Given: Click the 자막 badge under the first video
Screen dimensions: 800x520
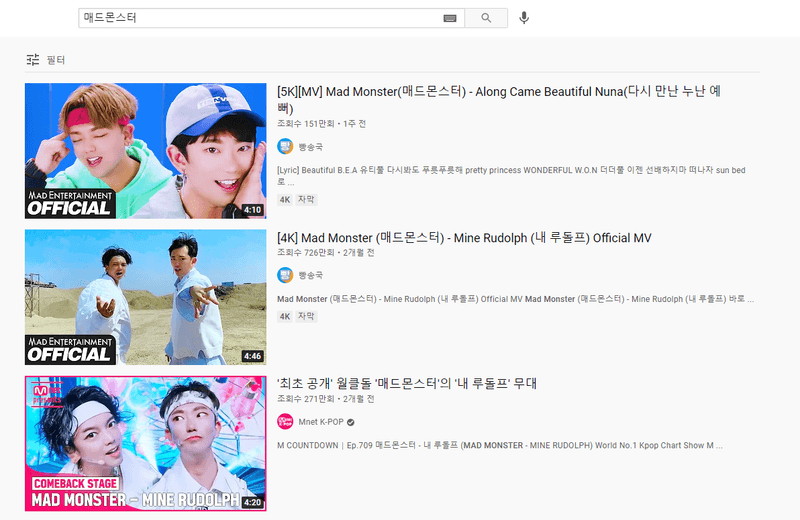Looking at the screenshot, I should [x=306, y=200].
